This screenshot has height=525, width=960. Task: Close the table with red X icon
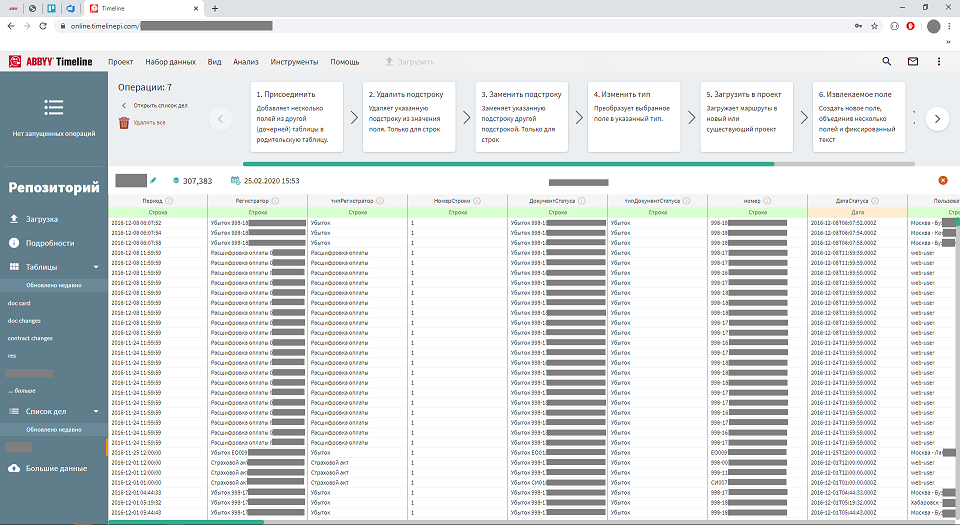(x=942, y=180)
